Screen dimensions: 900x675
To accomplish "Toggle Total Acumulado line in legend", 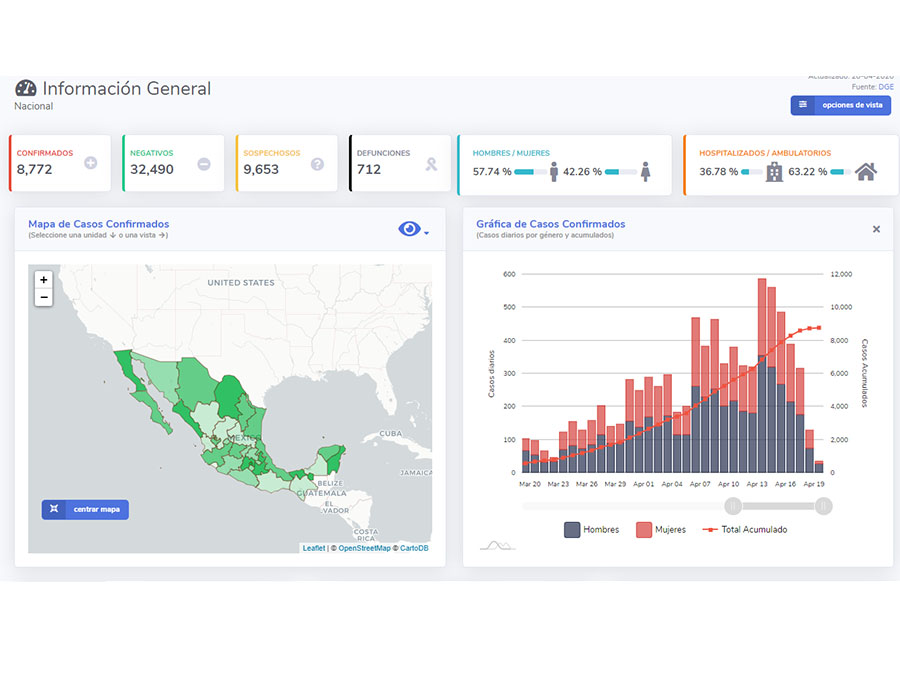I will (744, 529).
